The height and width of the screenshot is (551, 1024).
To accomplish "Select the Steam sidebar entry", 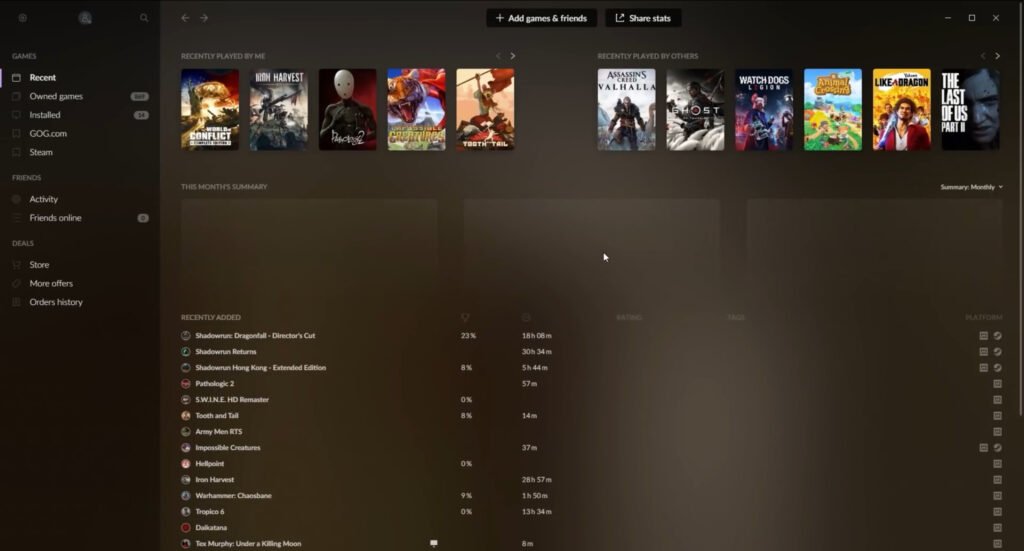I will (x=40, y=152).
